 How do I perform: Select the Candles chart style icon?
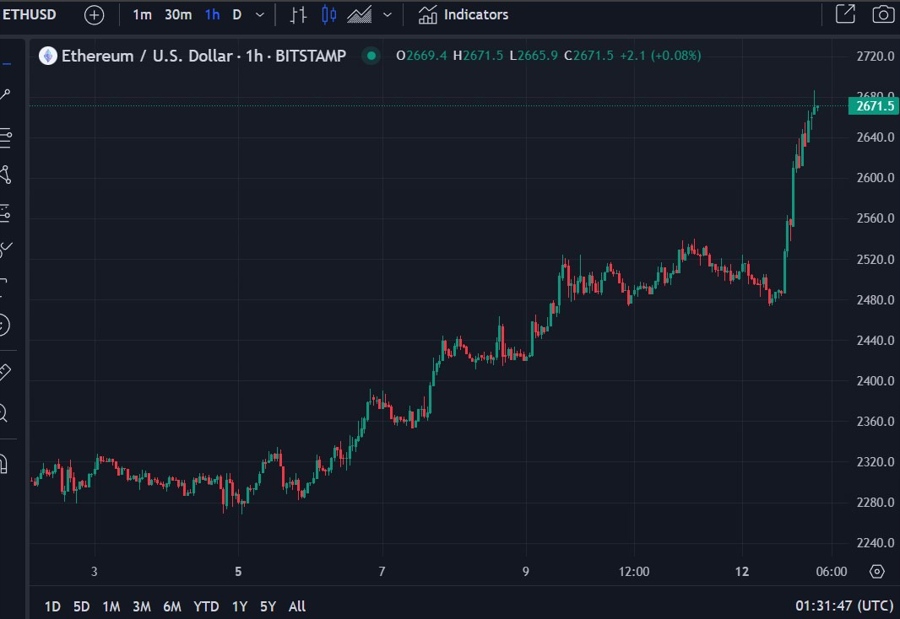(x=328, y=15)
